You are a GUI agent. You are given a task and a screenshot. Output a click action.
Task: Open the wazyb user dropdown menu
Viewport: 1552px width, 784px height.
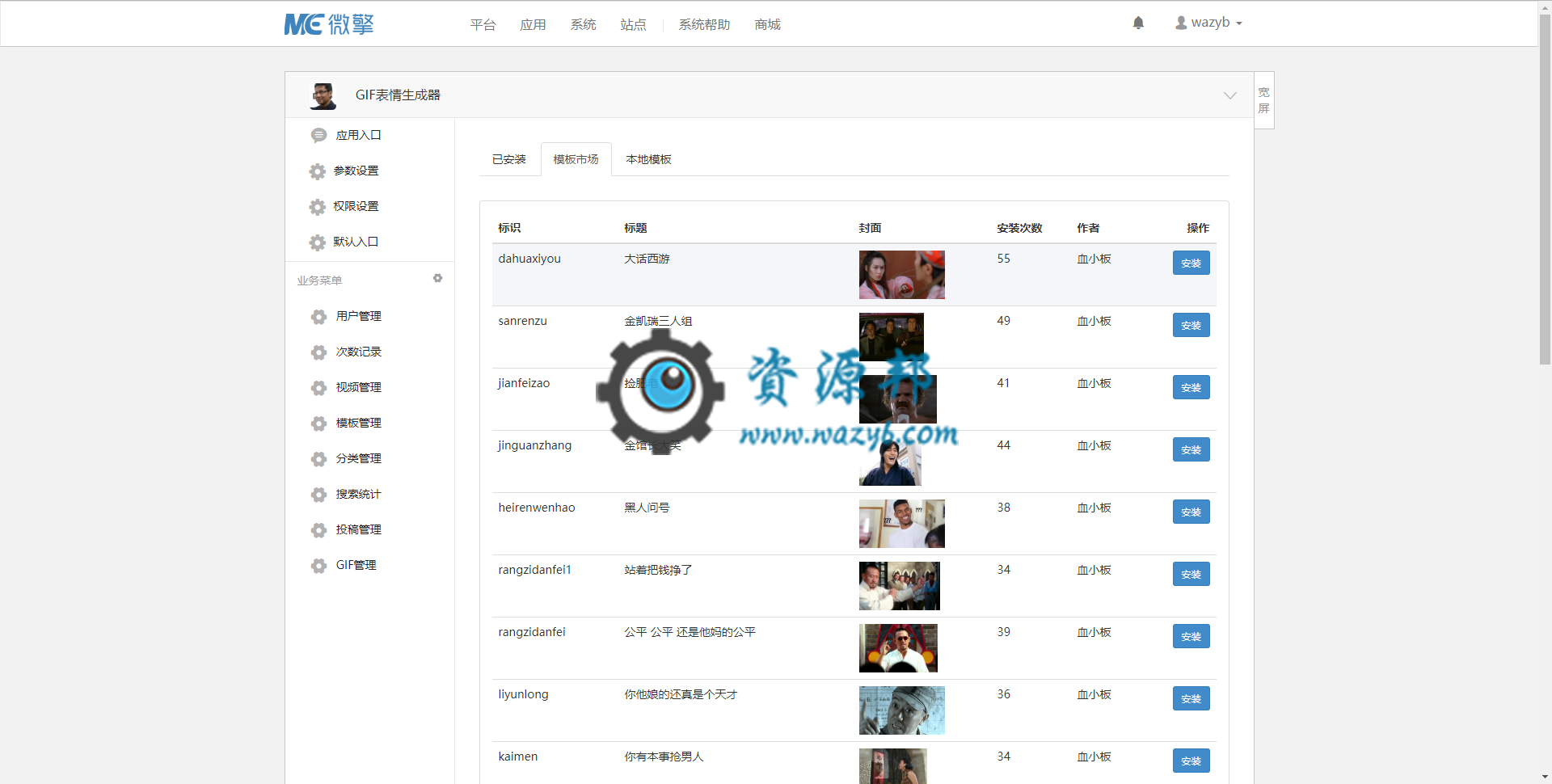(x=1208, y=23)
